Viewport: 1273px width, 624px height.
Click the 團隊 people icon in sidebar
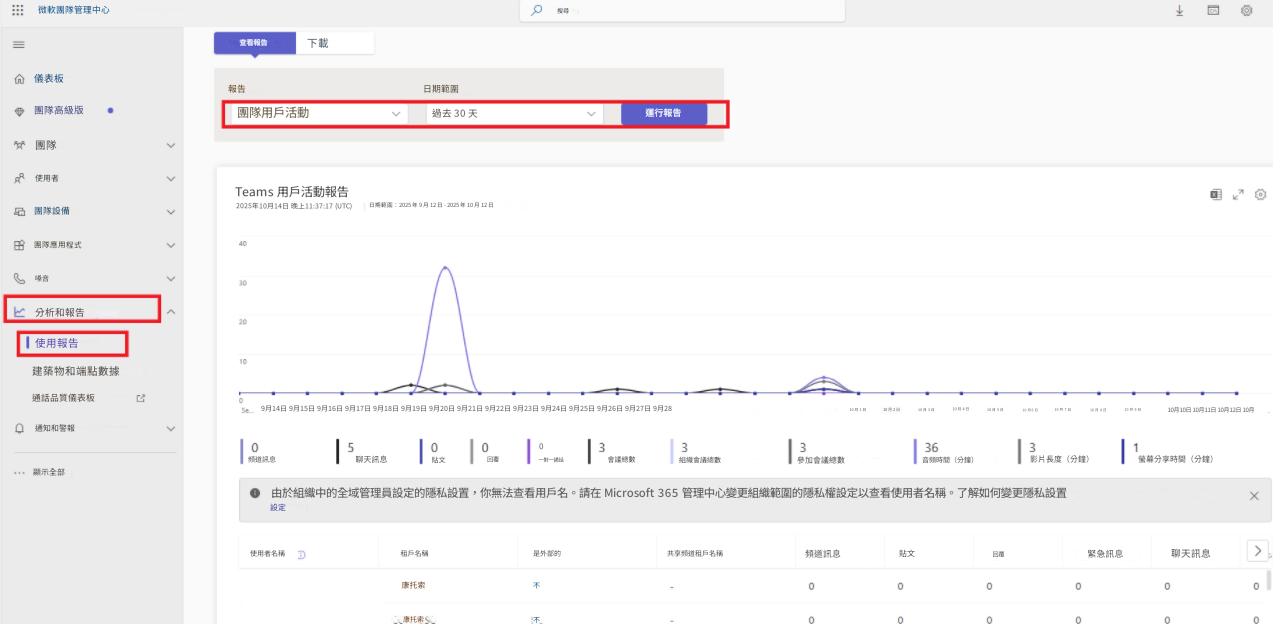pos(19,145)
